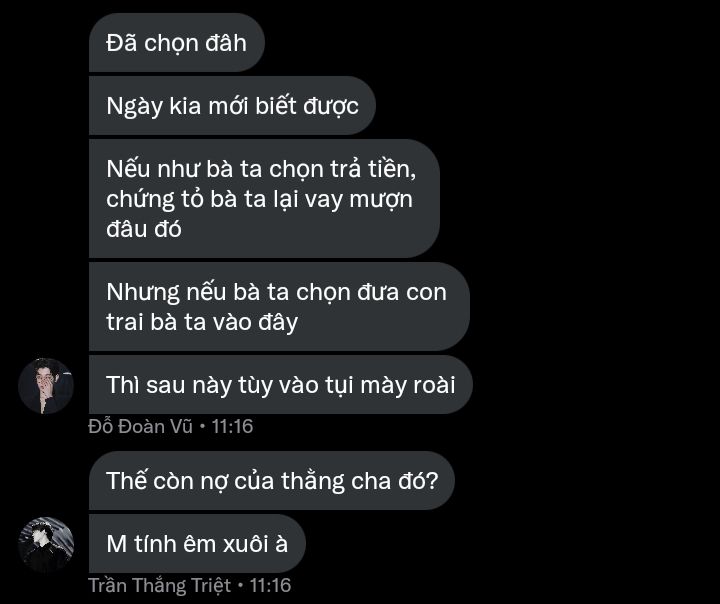720x604 pixels.
Task: Open Trần Thắng Triệt's profile picture
Action: (46, 545)
